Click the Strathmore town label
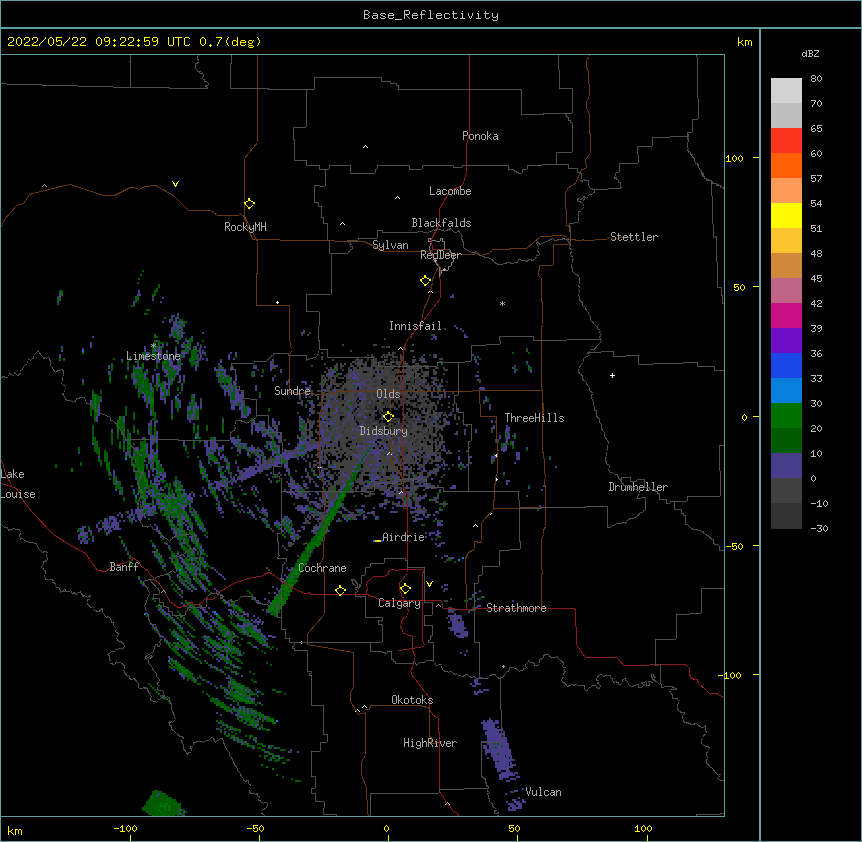862x842 pixels. (x=516, y=608)
